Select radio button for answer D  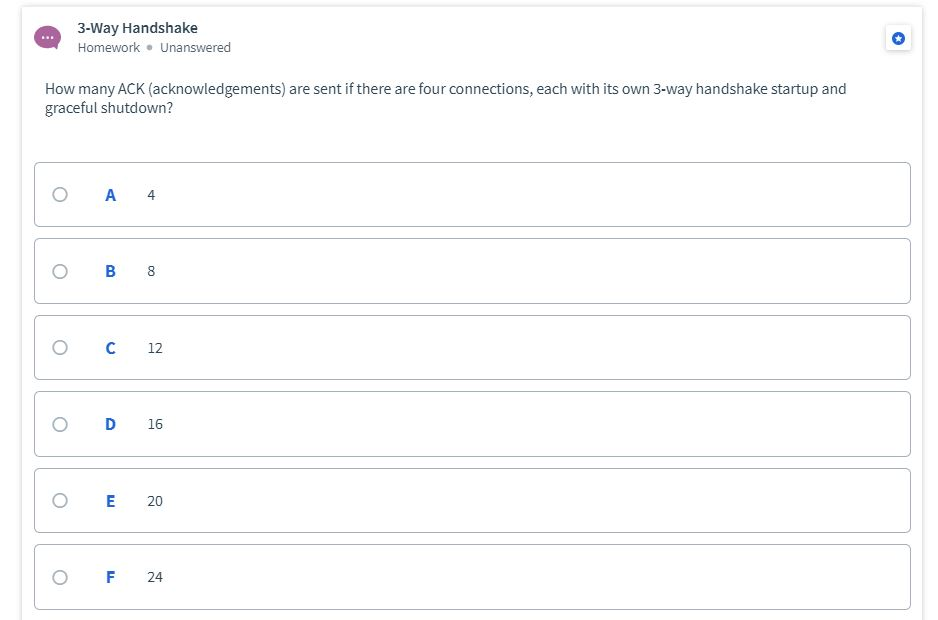tap(59, 424)
